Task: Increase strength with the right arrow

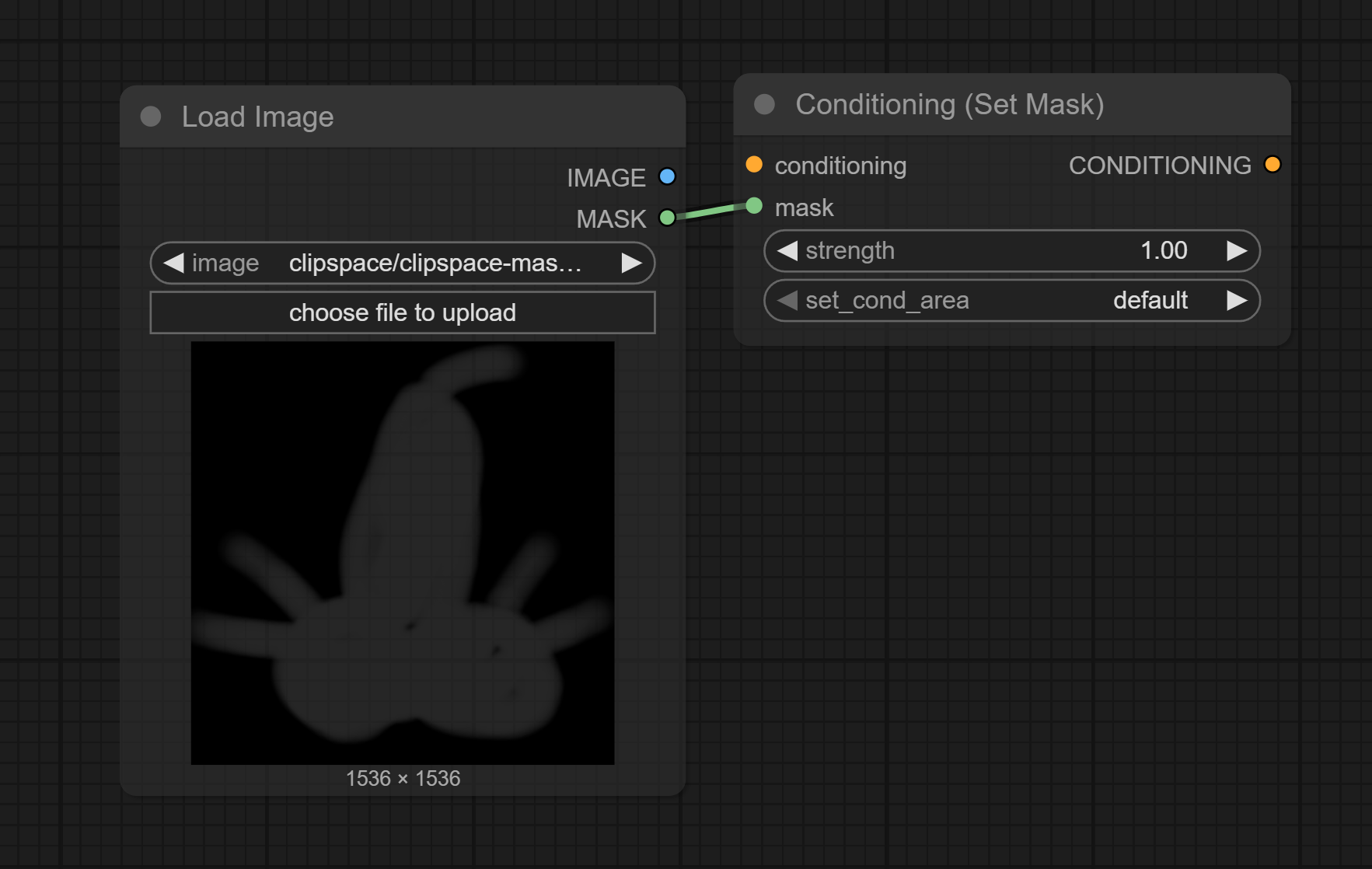Action: [1237, 250]
